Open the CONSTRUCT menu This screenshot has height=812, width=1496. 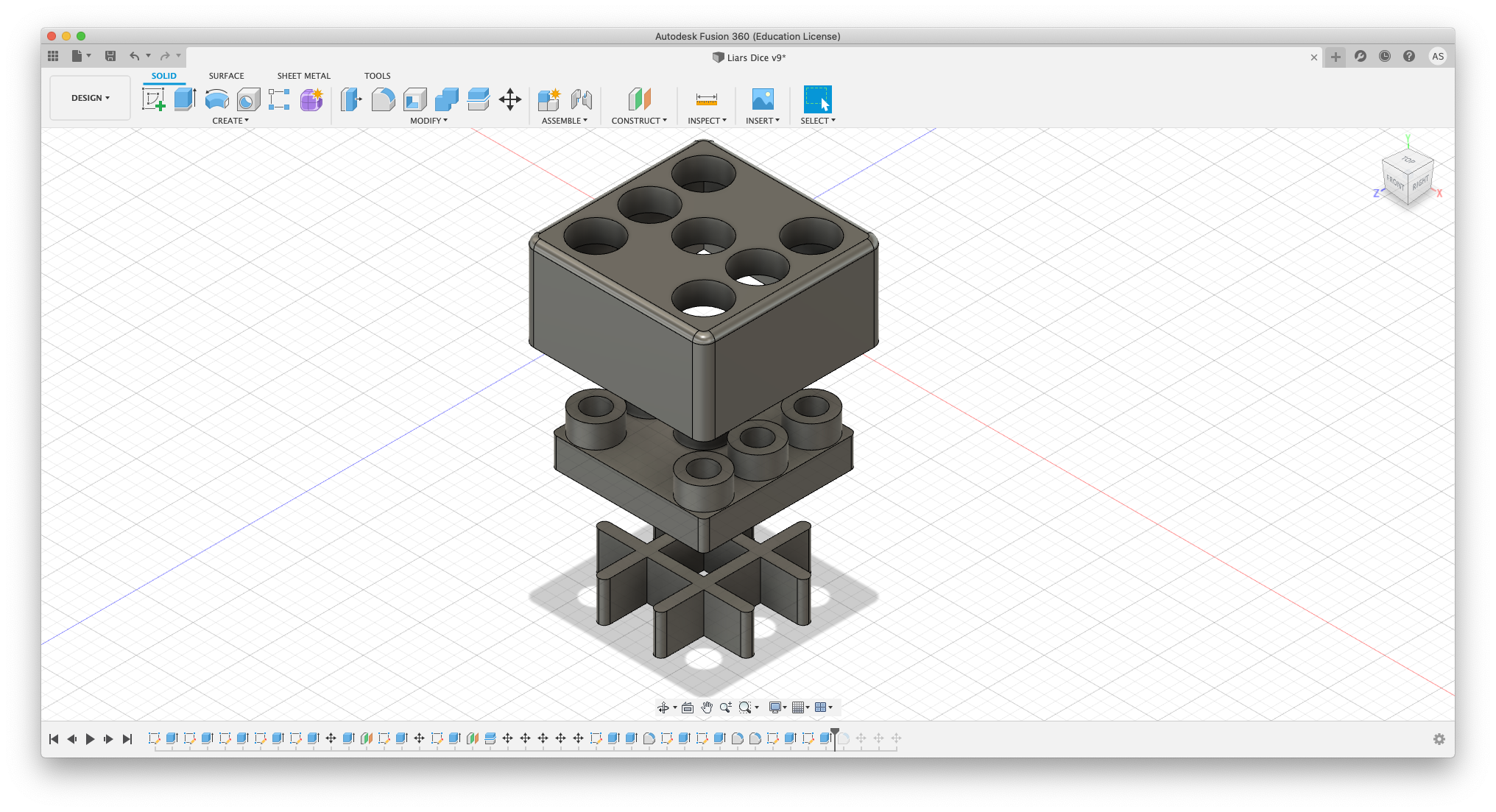[638, 121]
